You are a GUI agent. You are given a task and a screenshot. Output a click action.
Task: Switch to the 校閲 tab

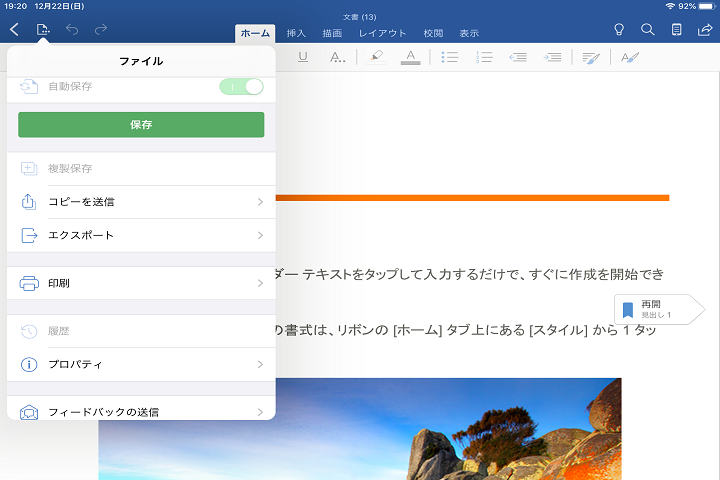pos(433,33)
